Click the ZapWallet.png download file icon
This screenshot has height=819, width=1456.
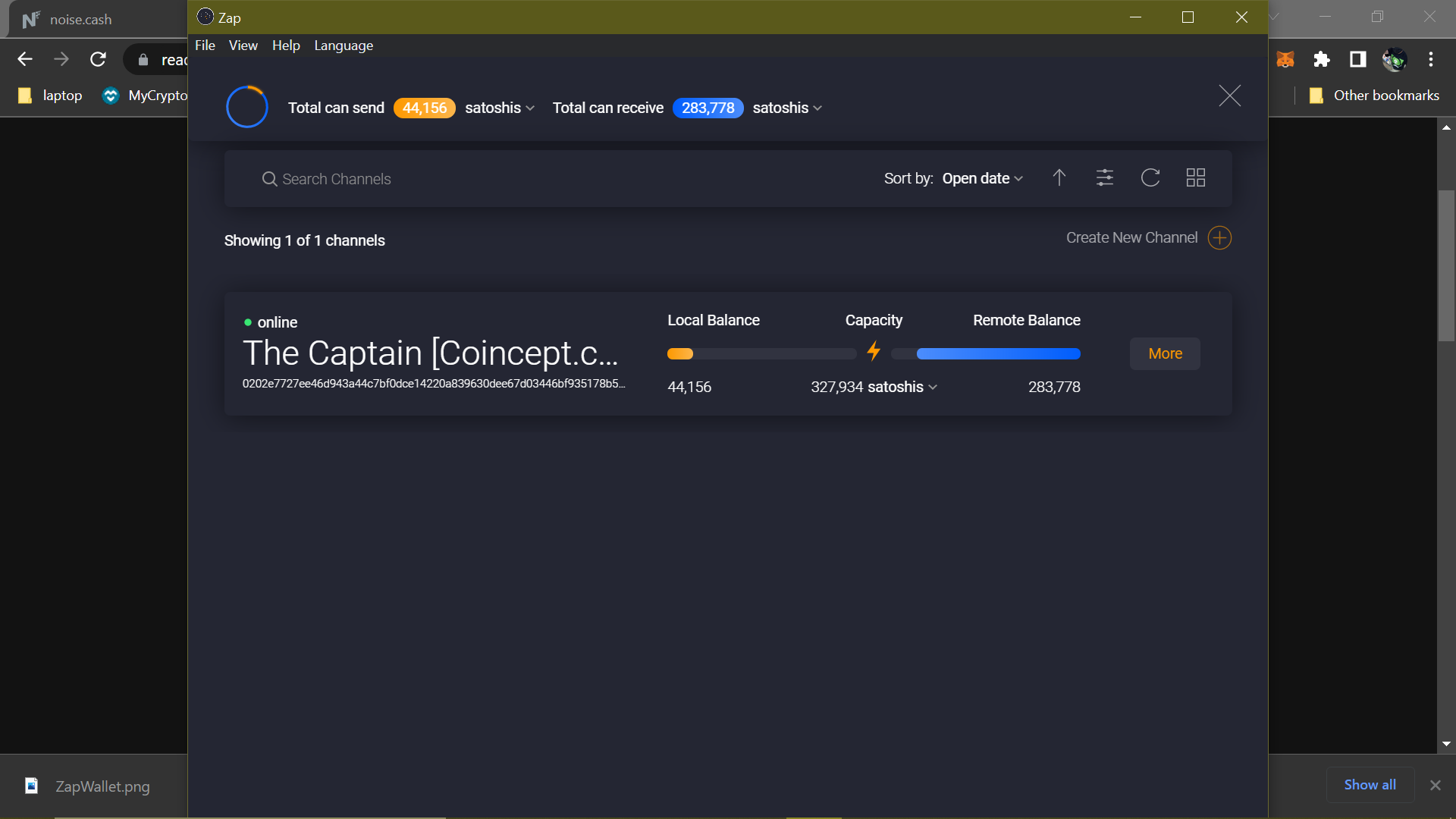pos(32,786)
